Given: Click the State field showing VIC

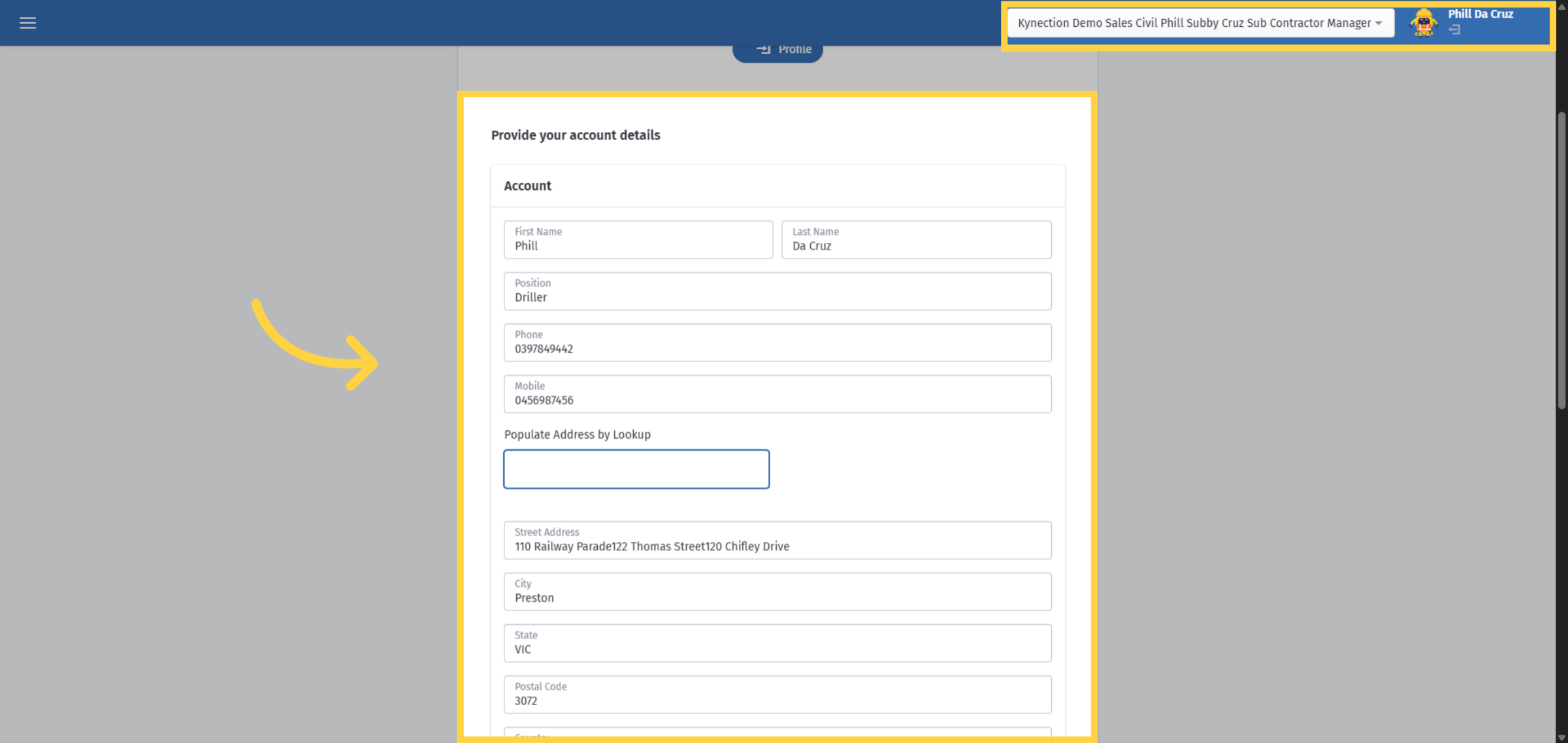Looking at the screenshot, I should 777,643.
